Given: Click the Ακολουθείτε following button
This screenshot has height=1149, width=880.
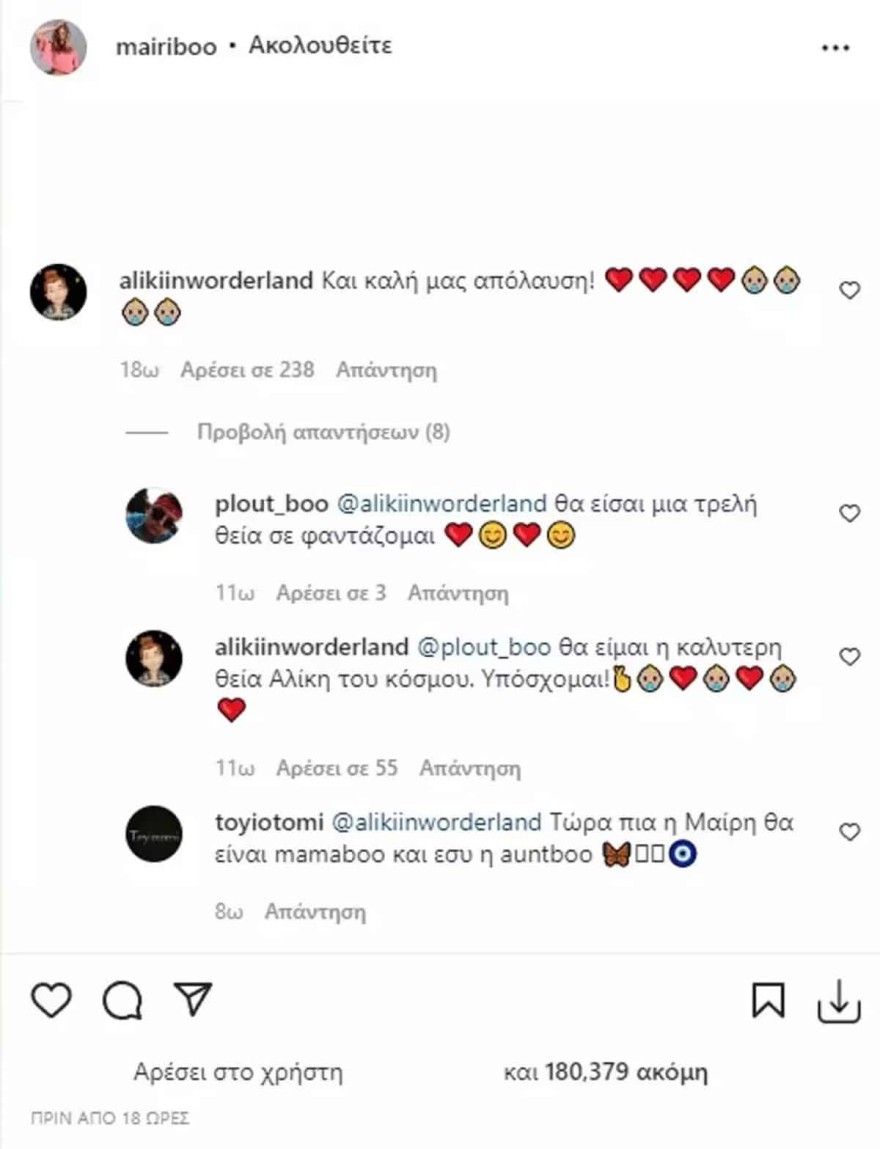Looking at the screenshot, I should pos(320,46).
